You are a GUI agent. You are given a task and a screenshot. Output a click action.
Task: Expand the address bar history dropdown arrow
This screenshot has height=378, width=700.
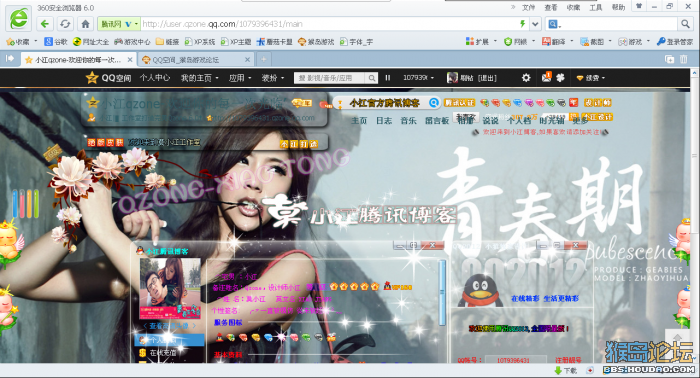point(535,24)
